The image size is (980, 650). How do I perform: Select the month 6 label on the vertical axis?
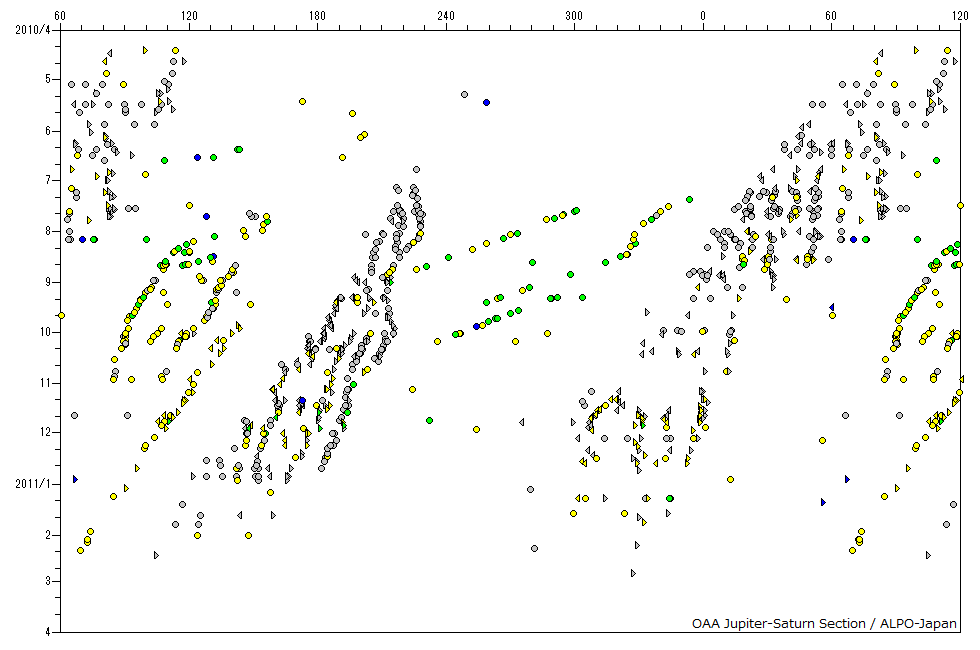pos(48,131)
